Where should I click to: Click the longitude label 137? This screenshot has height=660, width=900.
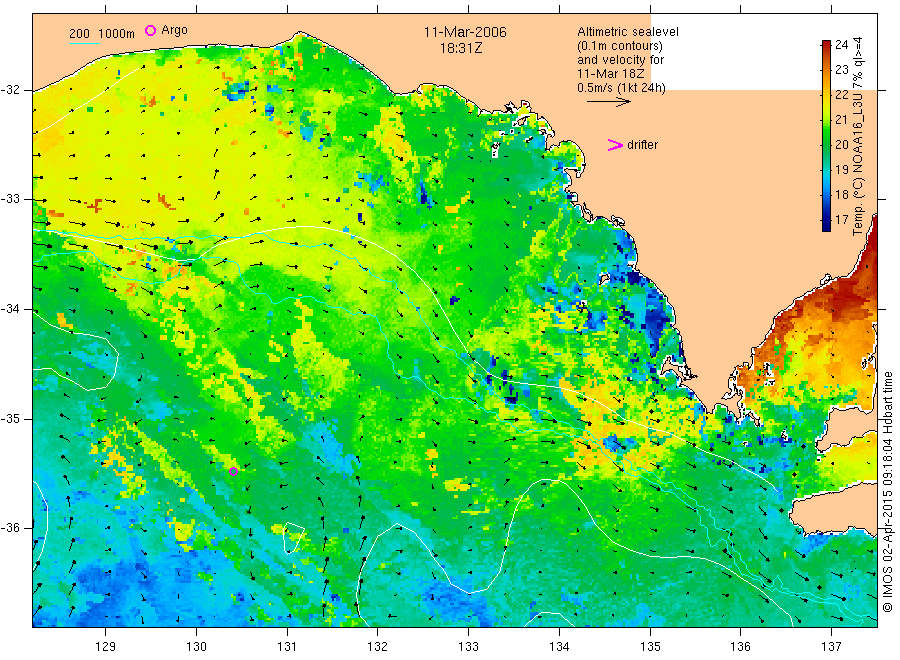(831, 647)
